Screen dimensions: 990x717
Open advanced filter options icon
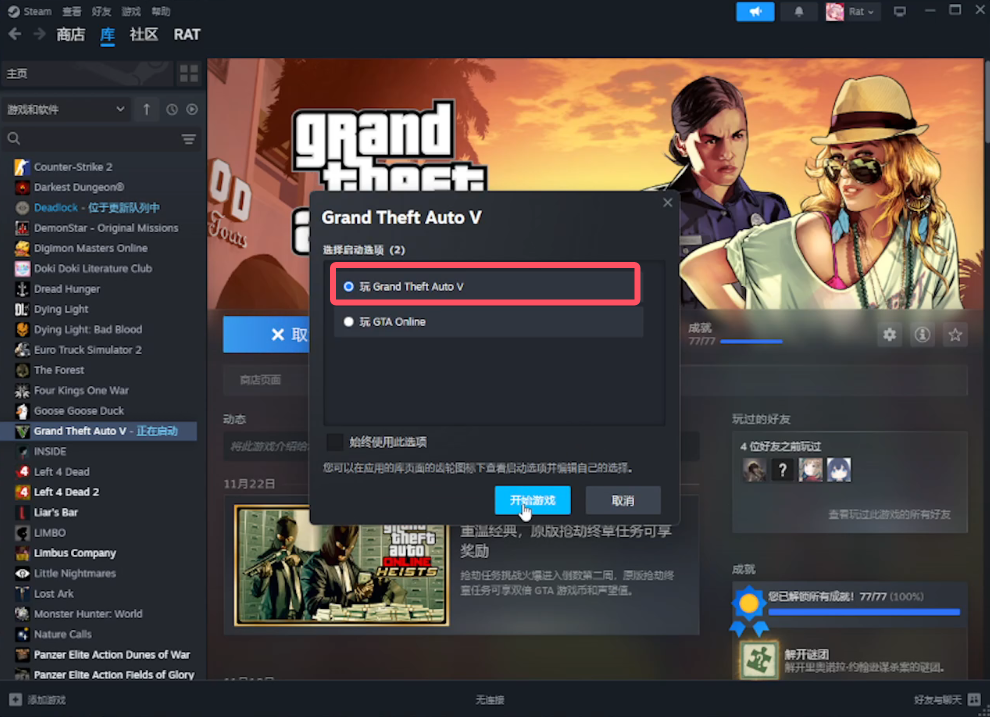[189, 139]
